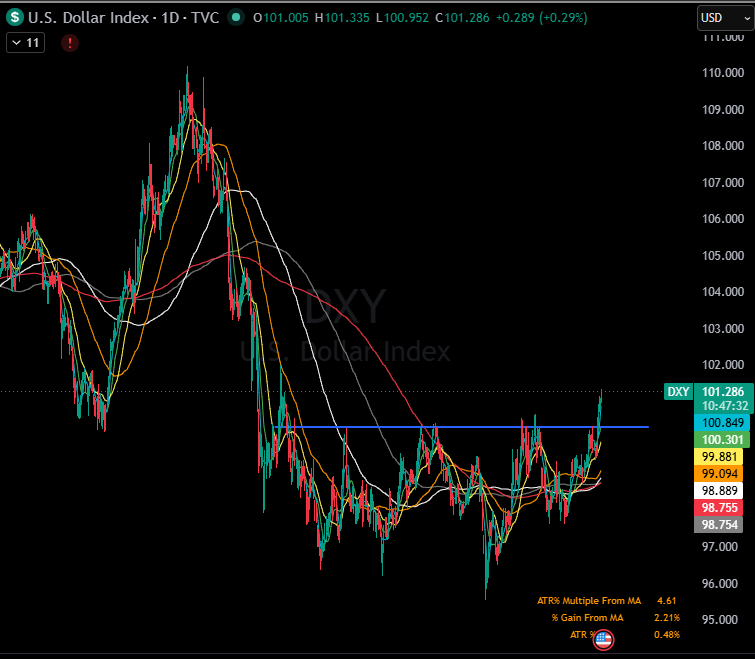The width and height of the screenshot is (755, 659).
Task: Click the gray 98.754 price label
Action: click(x=719, y=525)
